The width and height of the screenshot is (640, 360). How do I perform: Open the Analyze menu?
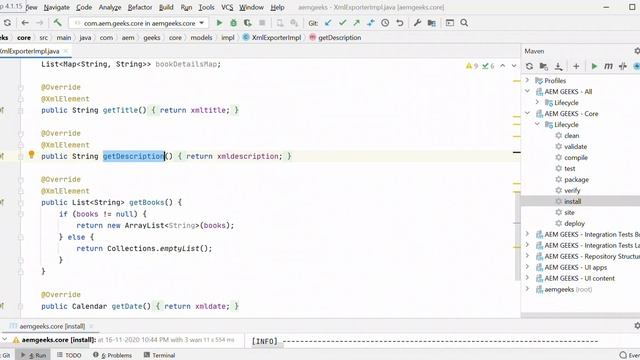click(x=110, y=7)
